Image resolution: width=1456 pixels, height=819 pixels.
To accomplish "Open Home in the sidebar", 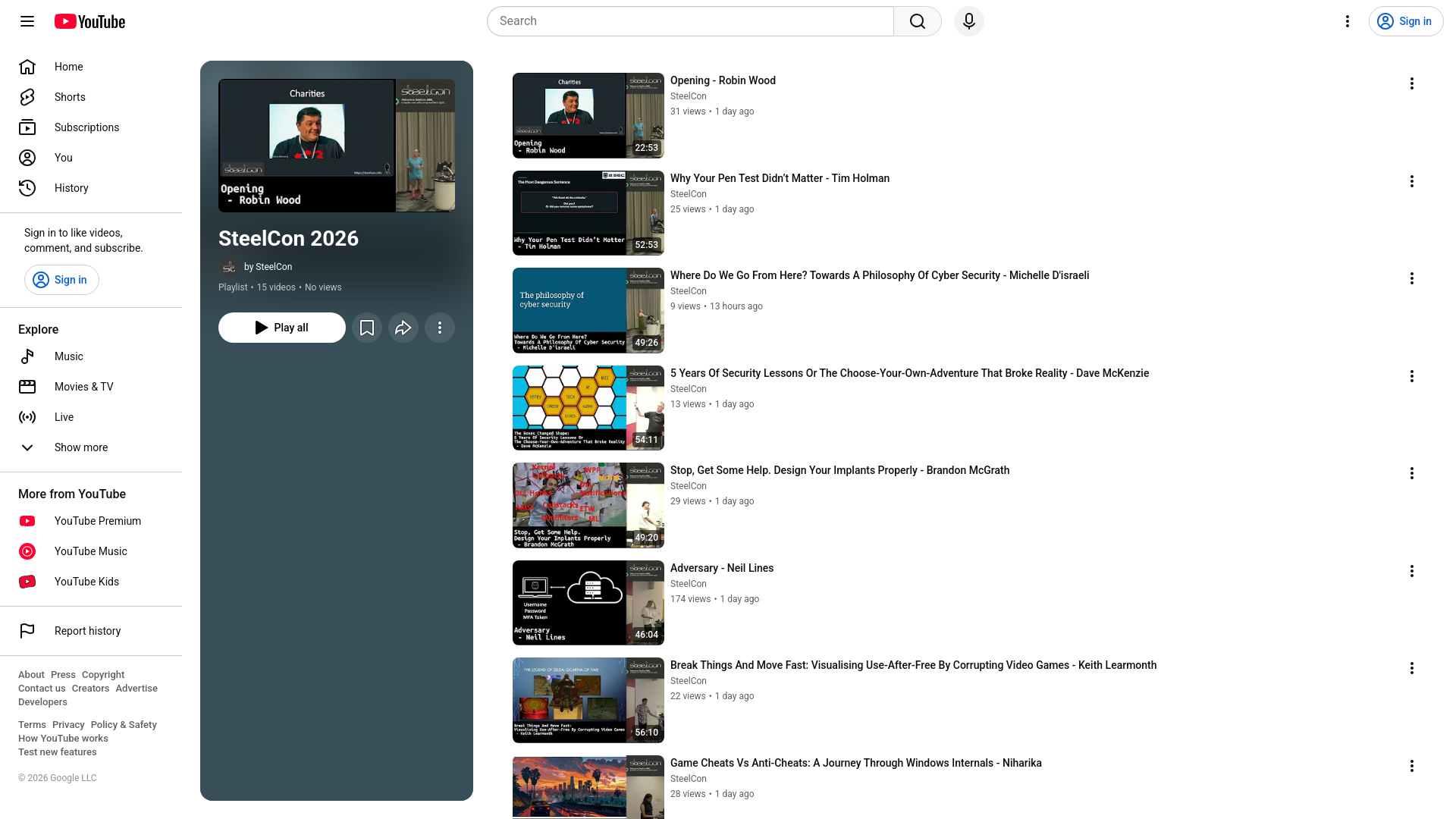I will point(91,67).
